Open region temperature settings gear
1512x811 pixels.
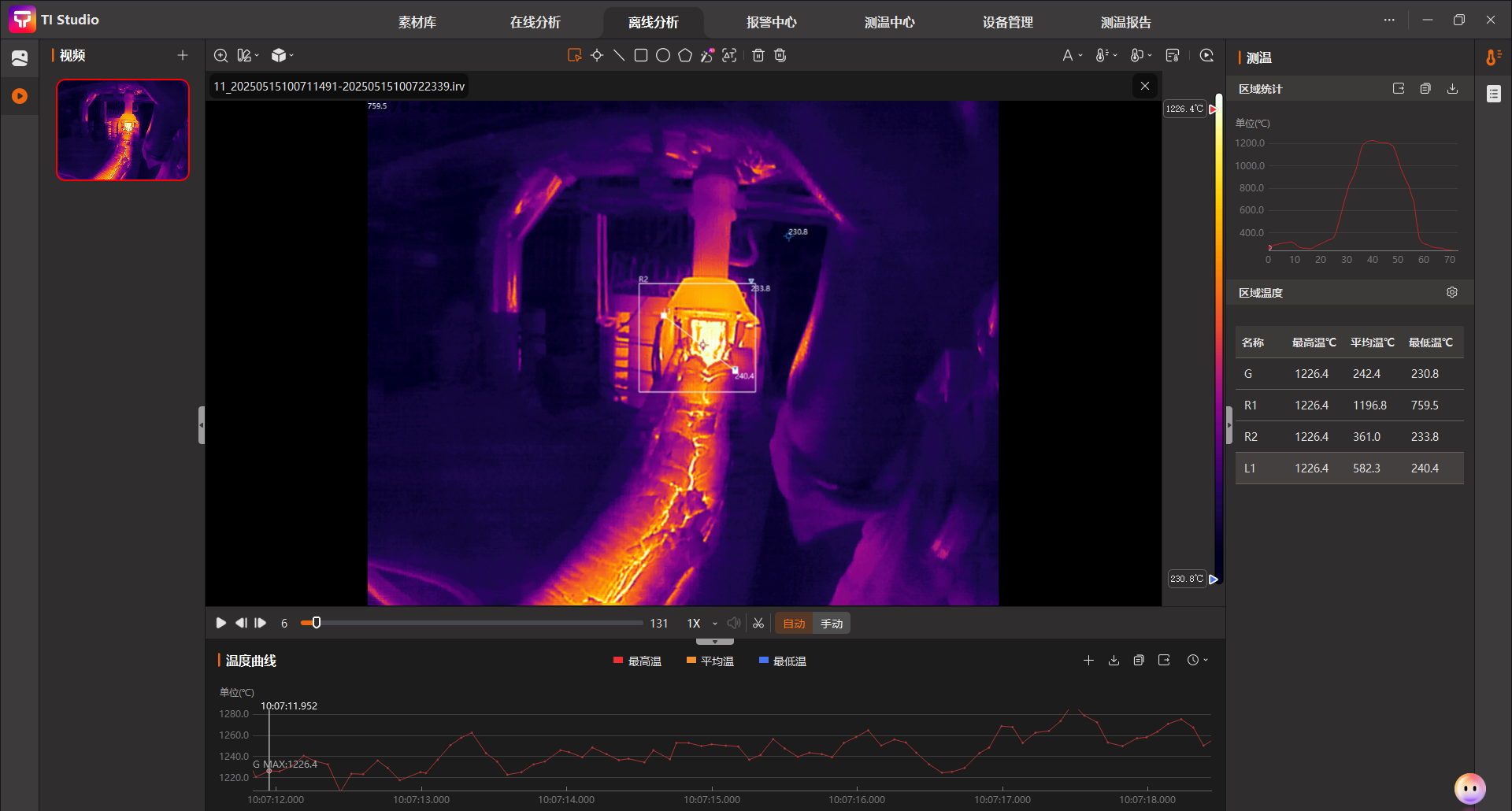coord(1451,292)
